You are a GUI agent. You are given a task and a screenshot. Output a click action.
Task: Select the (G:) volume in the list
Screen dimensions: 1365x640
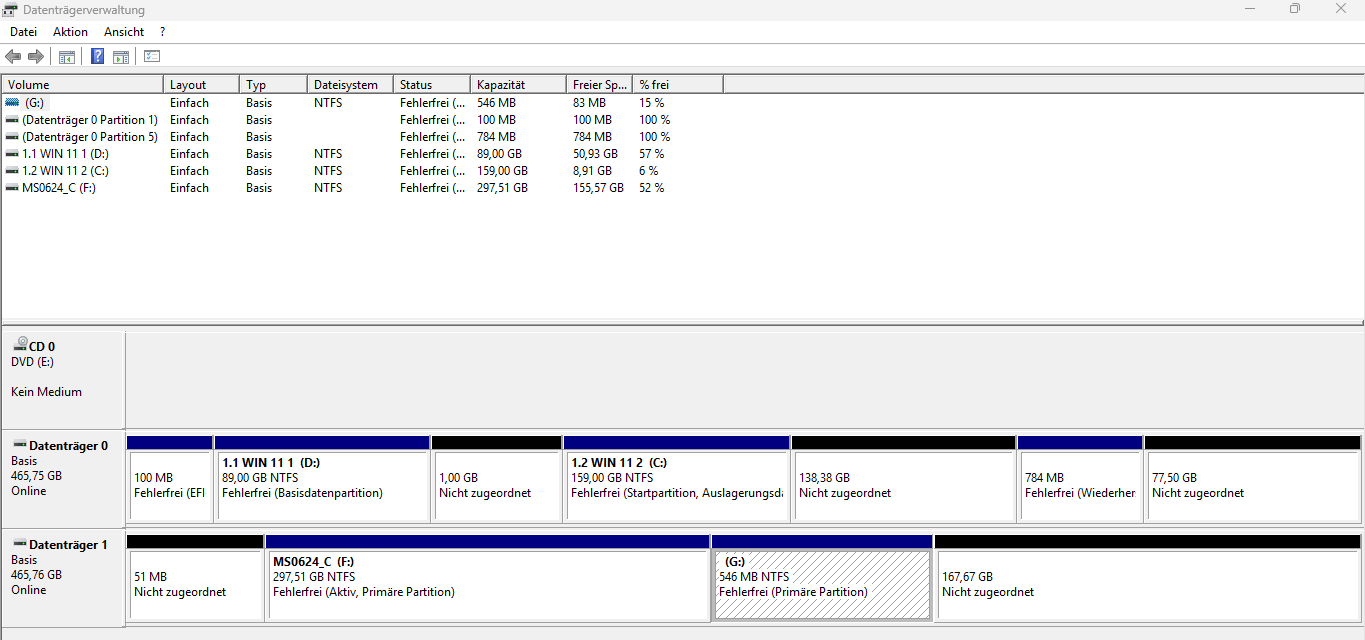pyautogui.click(x=35, y=102)
